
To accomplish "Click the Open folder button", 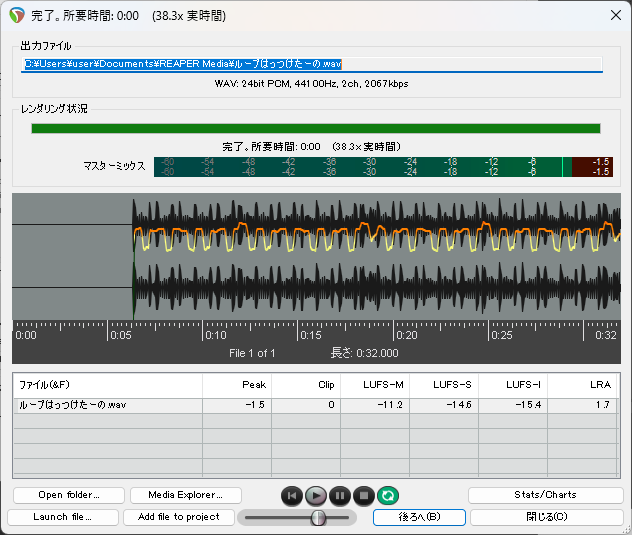I will tap(68, 495).
